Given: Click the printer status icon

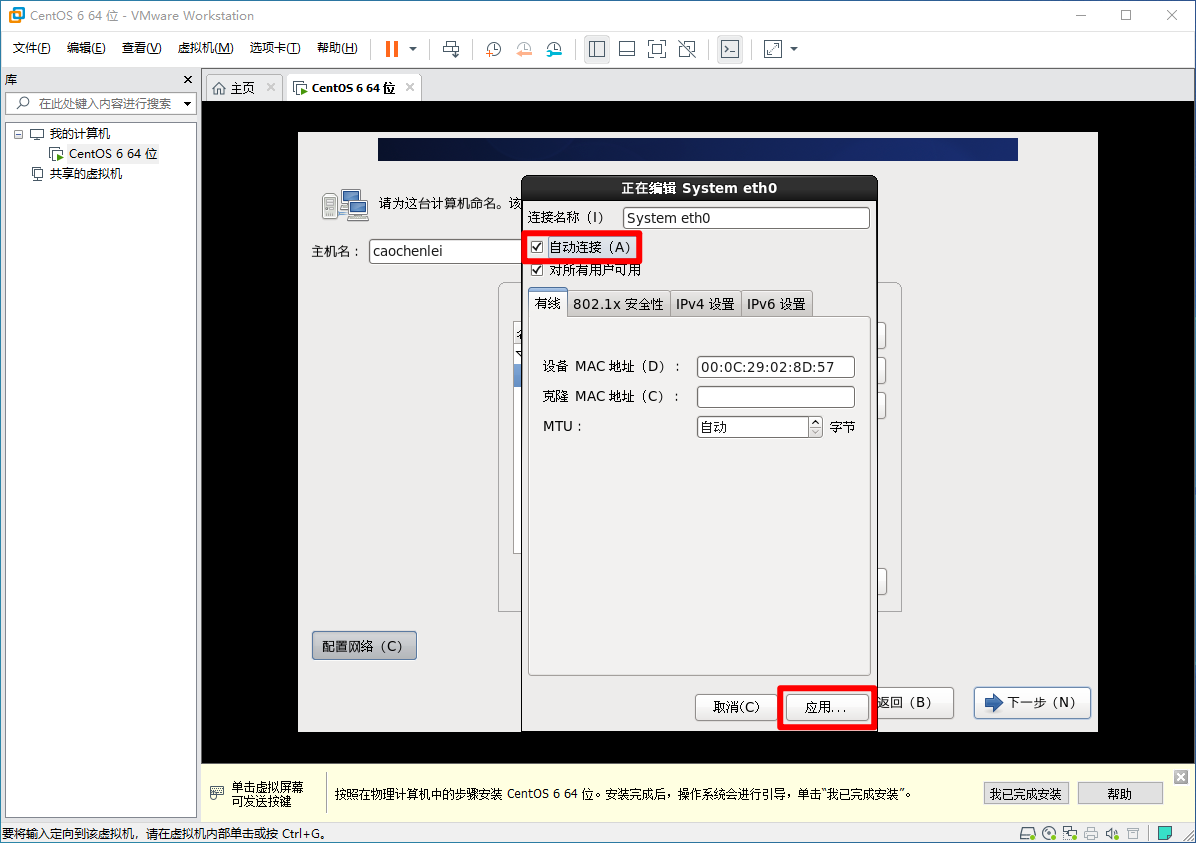Looking at the screenshot, I should point(1092,833).
